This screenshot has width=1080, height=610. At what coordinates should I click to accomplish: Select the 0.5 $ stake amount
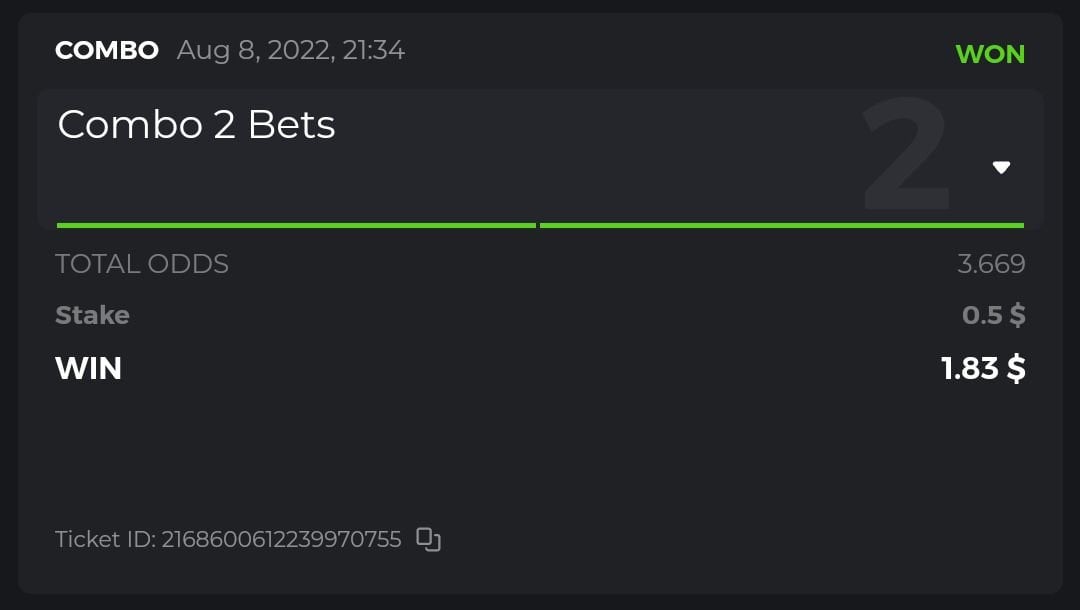(x=993, y=315)
